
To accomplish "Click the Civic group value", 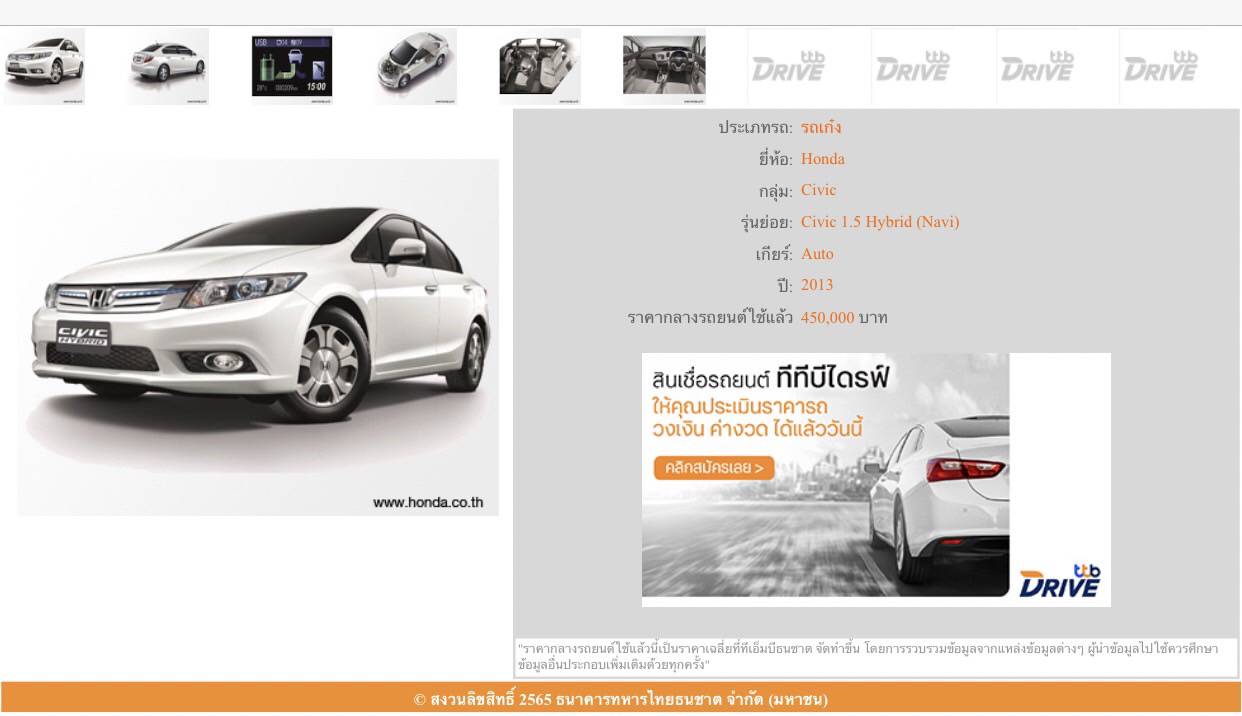I will click(819, 190).
